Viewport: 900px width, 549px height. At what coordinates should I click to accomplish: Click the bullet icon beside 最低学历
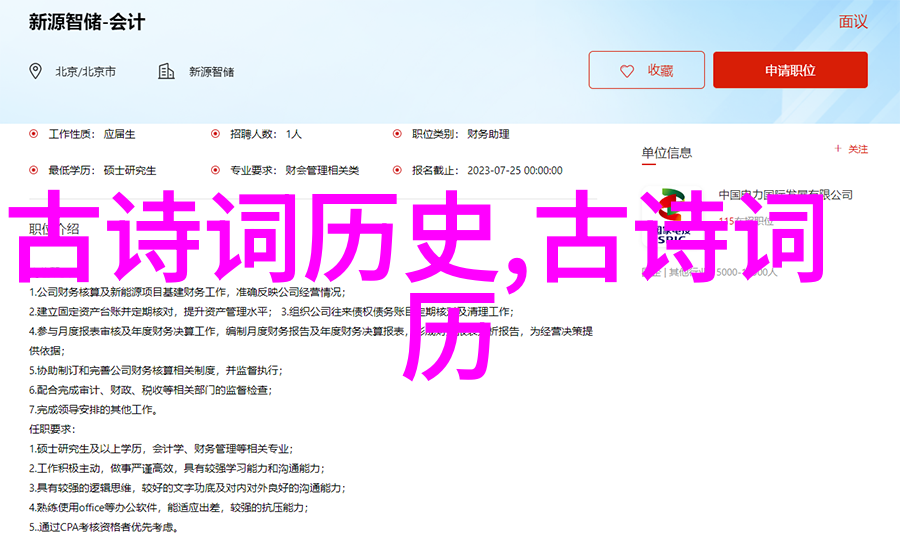tap(34, 170)
